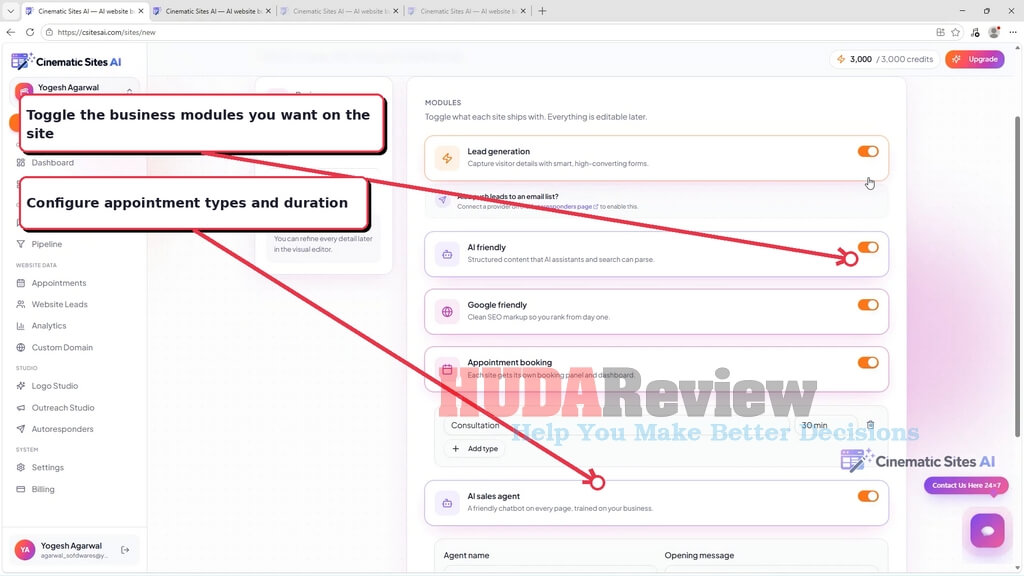Click the Cinematic Sites AI logo

pos(66,61)
